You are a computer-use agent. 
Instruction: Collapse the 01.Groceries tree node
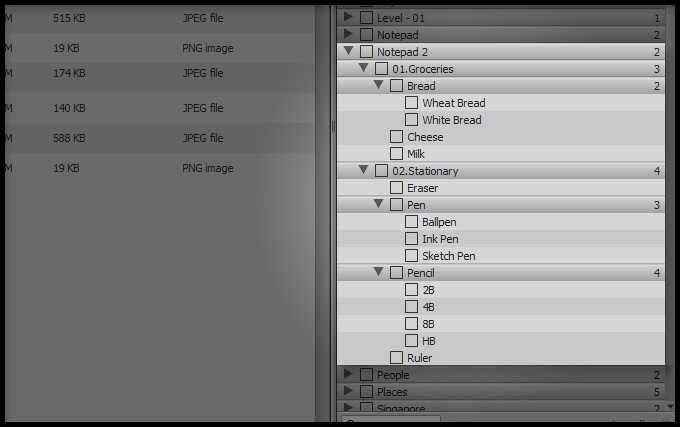pos(364,68)
